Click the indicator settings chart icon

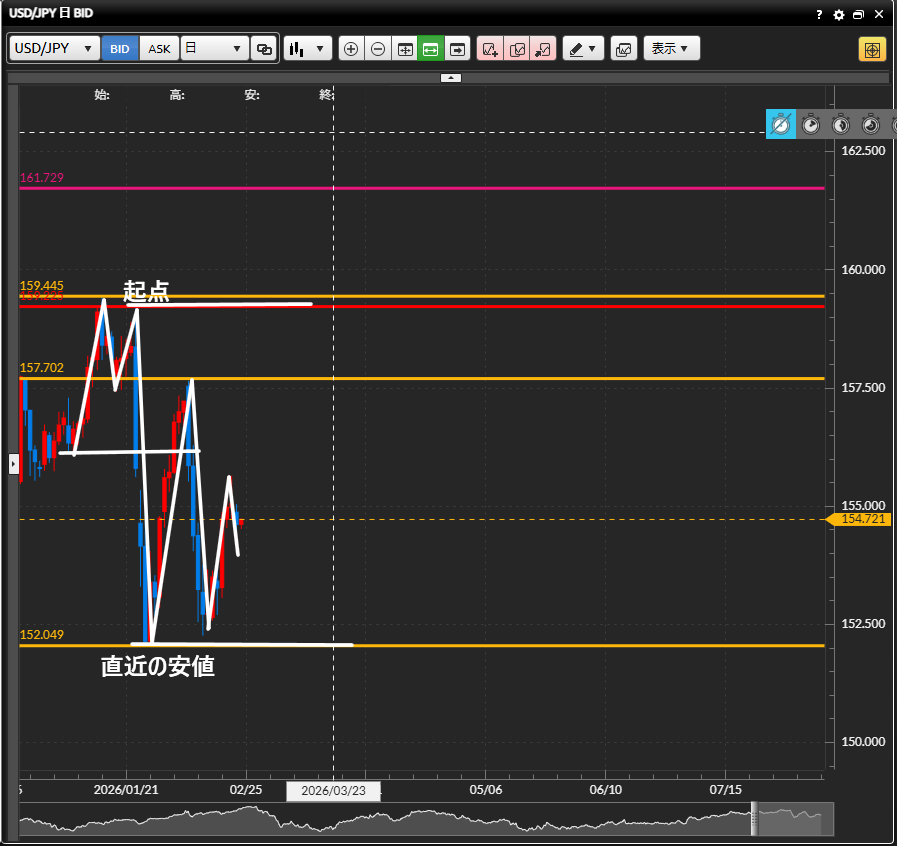coord(623,49)
